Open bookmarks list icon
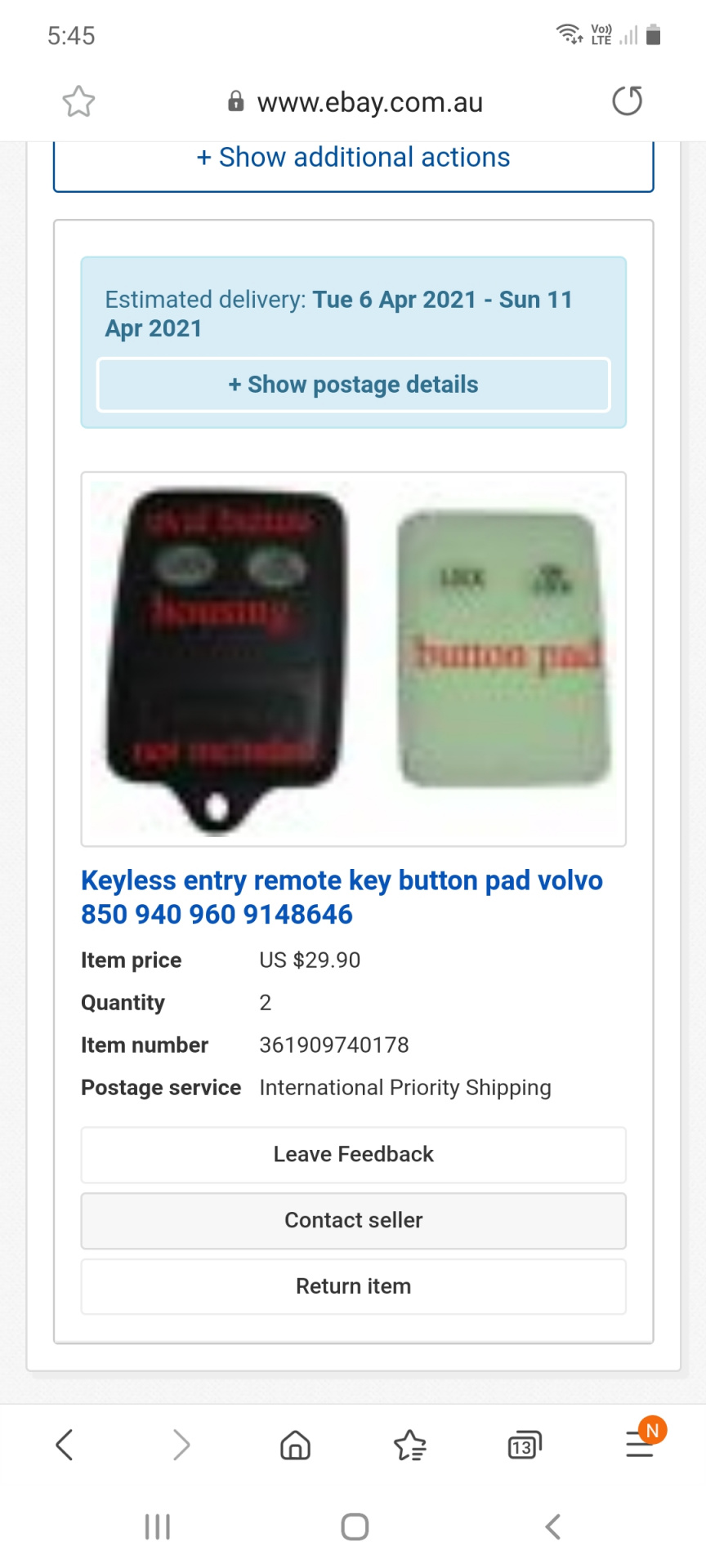This screenshot has width=706, height=1568. pyautogui.click(x=410, y=1445)
